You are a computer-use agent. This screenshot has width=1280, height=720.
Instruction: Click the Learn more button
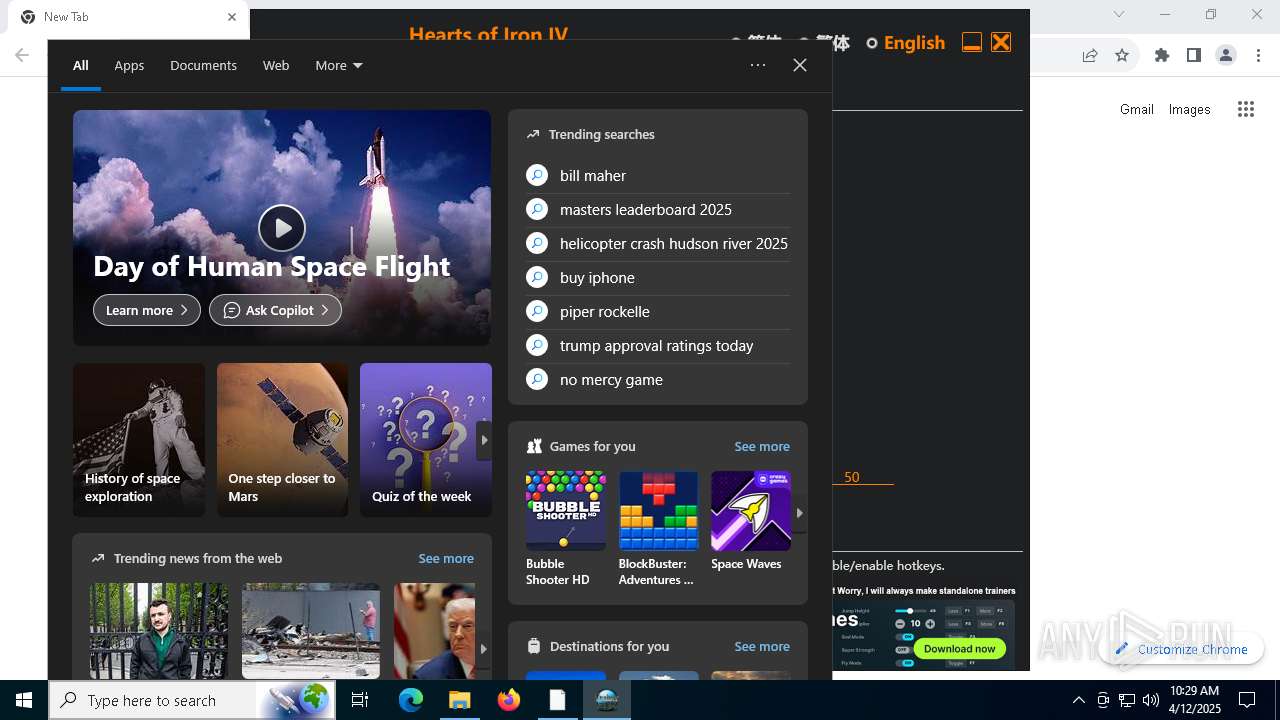[147, 310]
